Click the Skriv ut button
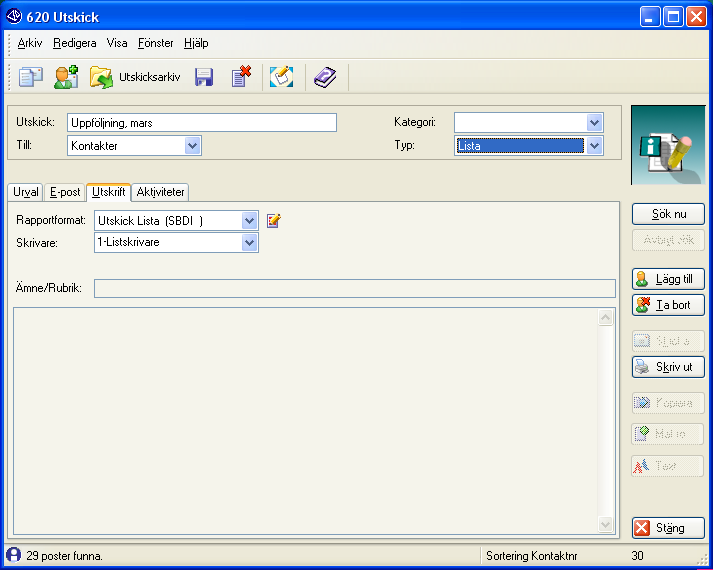The width and height of the screenshot is (713, 570). coord(668,367)
